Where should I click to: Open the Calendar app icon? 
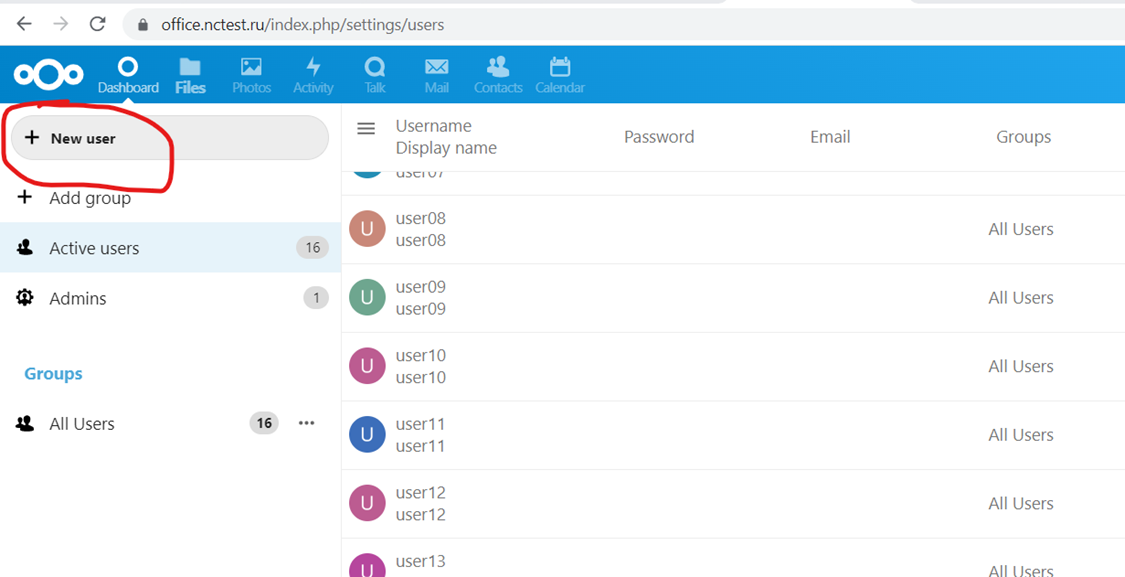560,74
